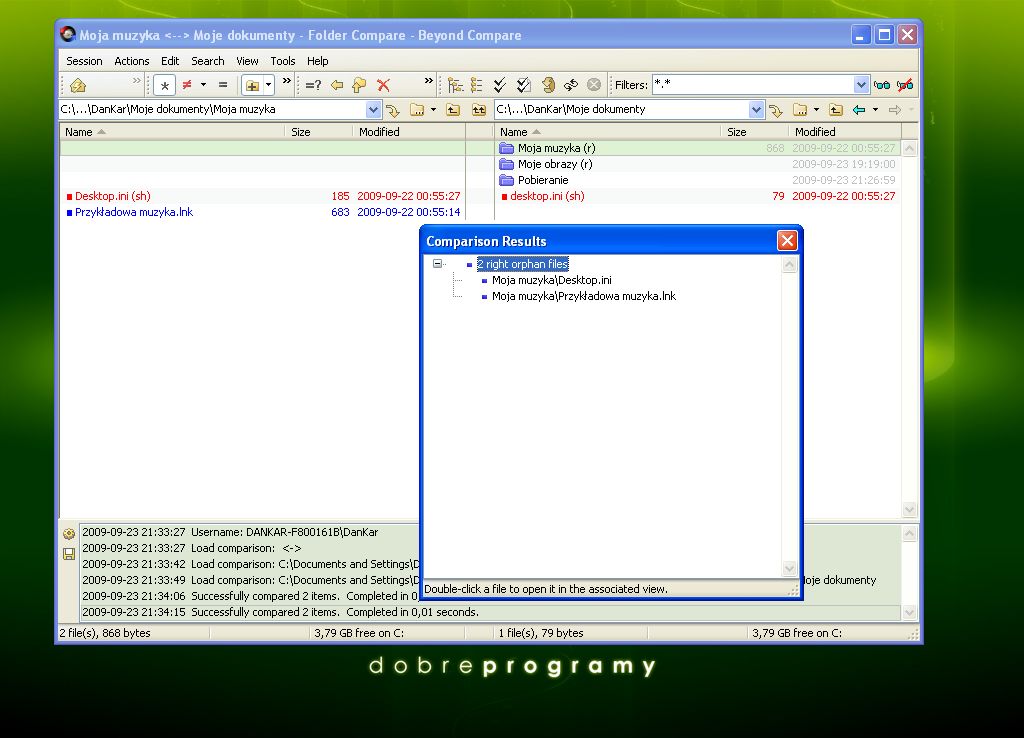The image size is (1024, 738).
Task: Click the right pane curved arrow load icon
Action: coord(776,110)
